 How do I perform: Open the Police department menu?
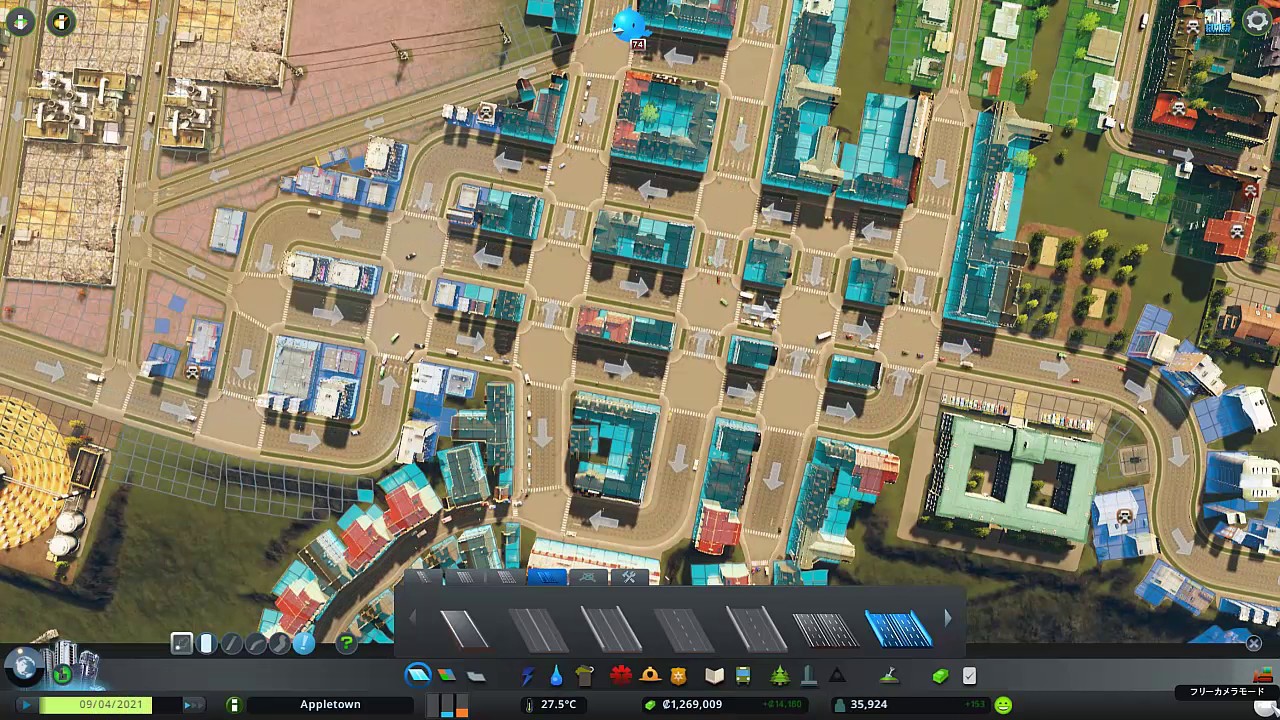coord(679,676)
